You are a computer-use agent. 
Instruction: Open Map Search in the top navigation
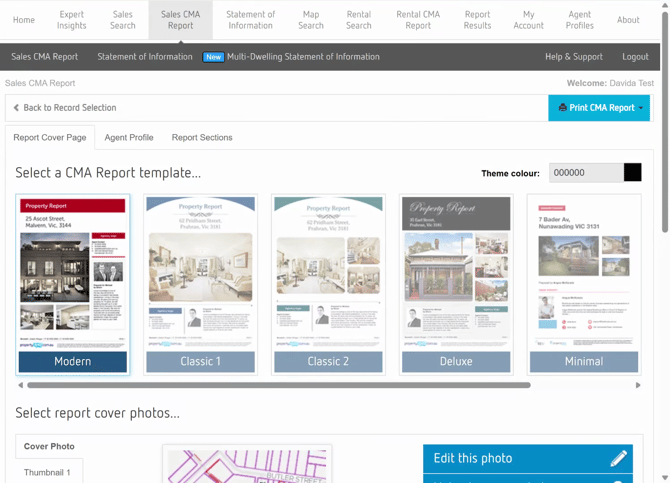coord(311,20)
